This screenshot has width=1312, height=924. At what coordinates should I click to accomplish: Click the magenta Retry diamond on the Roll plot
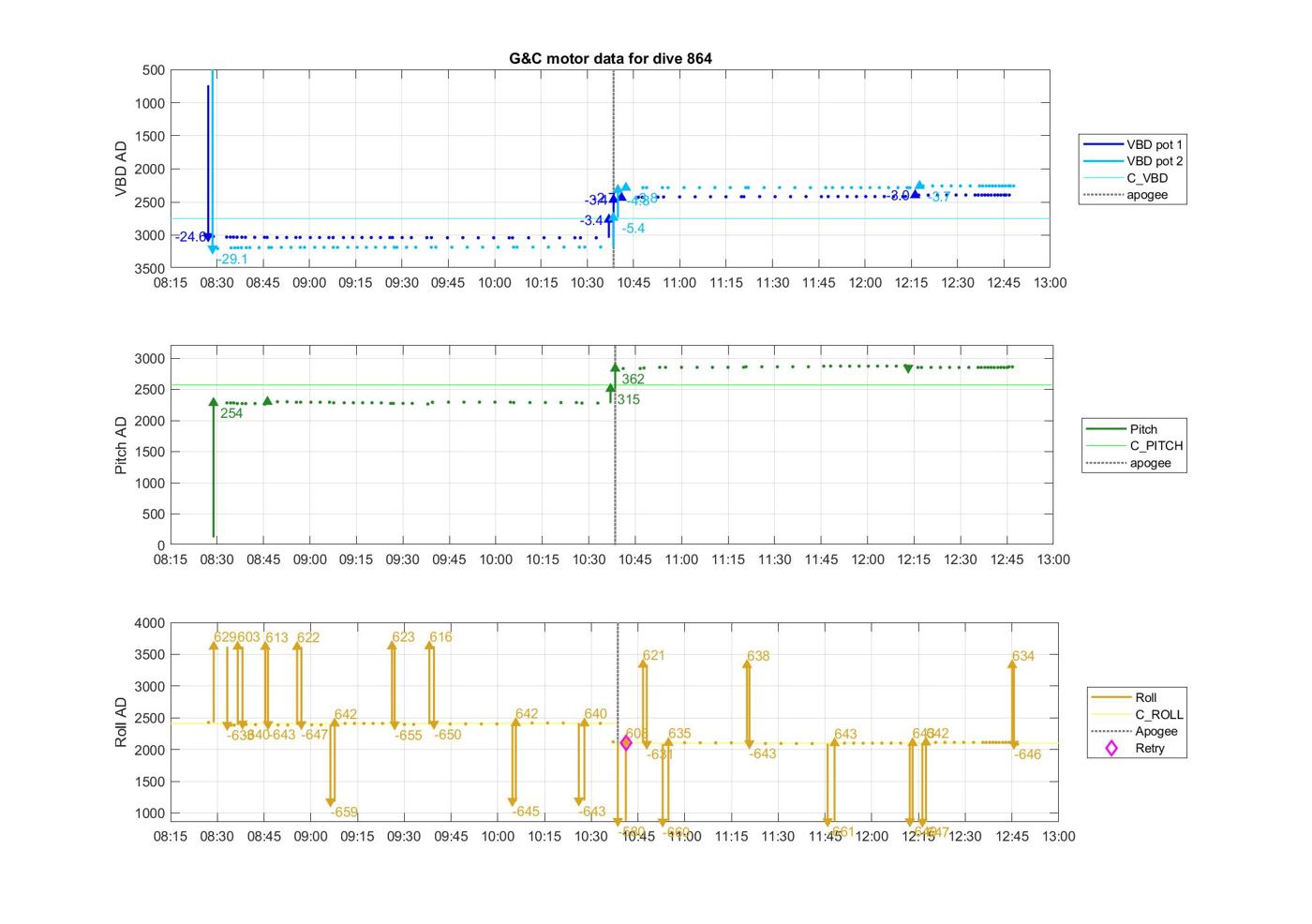pyautogui.click(x=626, y=743)
